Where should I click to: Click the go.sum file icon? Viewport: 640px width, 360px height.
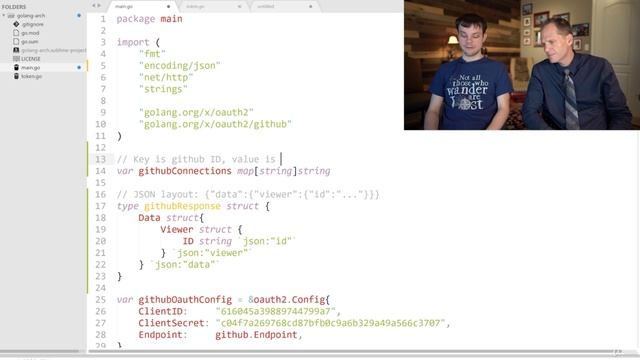[x=16, y=41]
